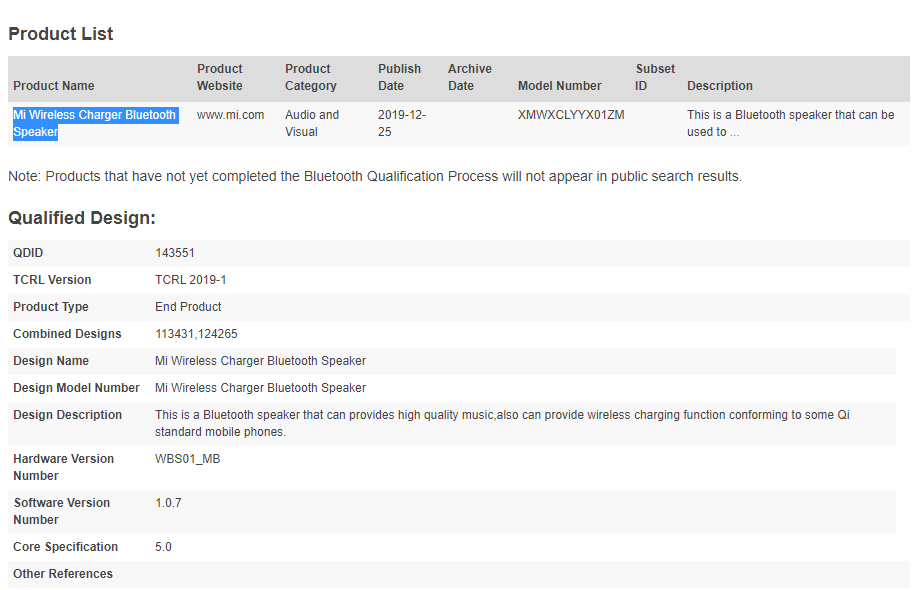Select the Audio and Visual category cell
Image resolution: width=917 pixels, height=590 pixels.
(312, 123)
